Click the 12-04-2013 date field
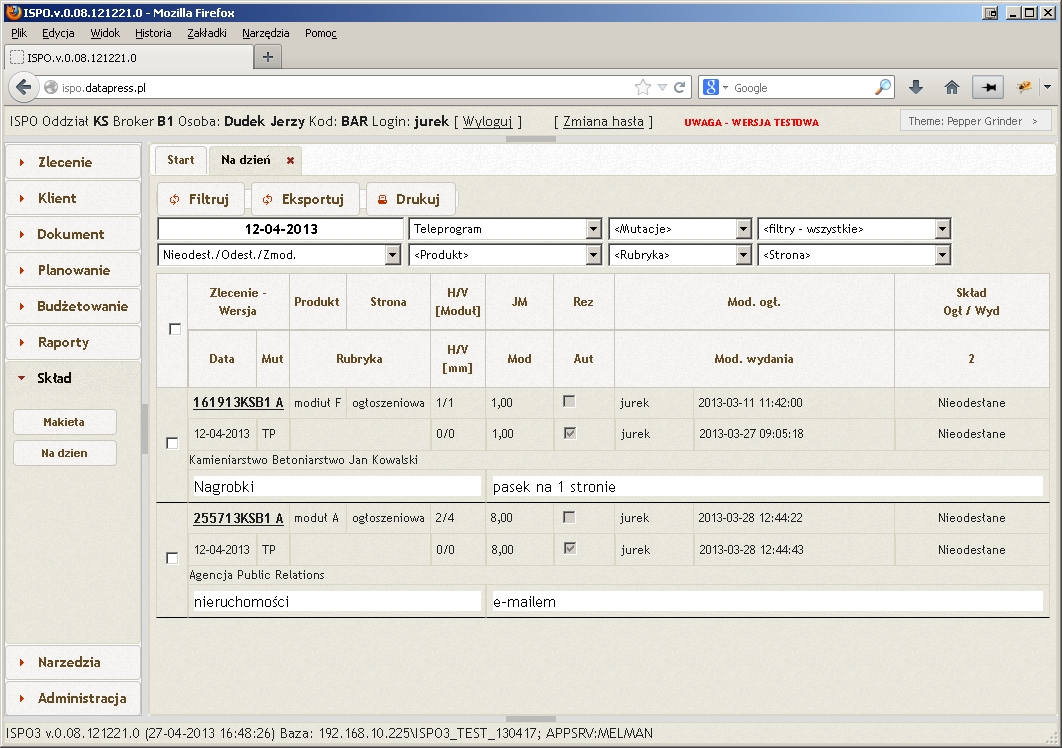 (281, 229)
